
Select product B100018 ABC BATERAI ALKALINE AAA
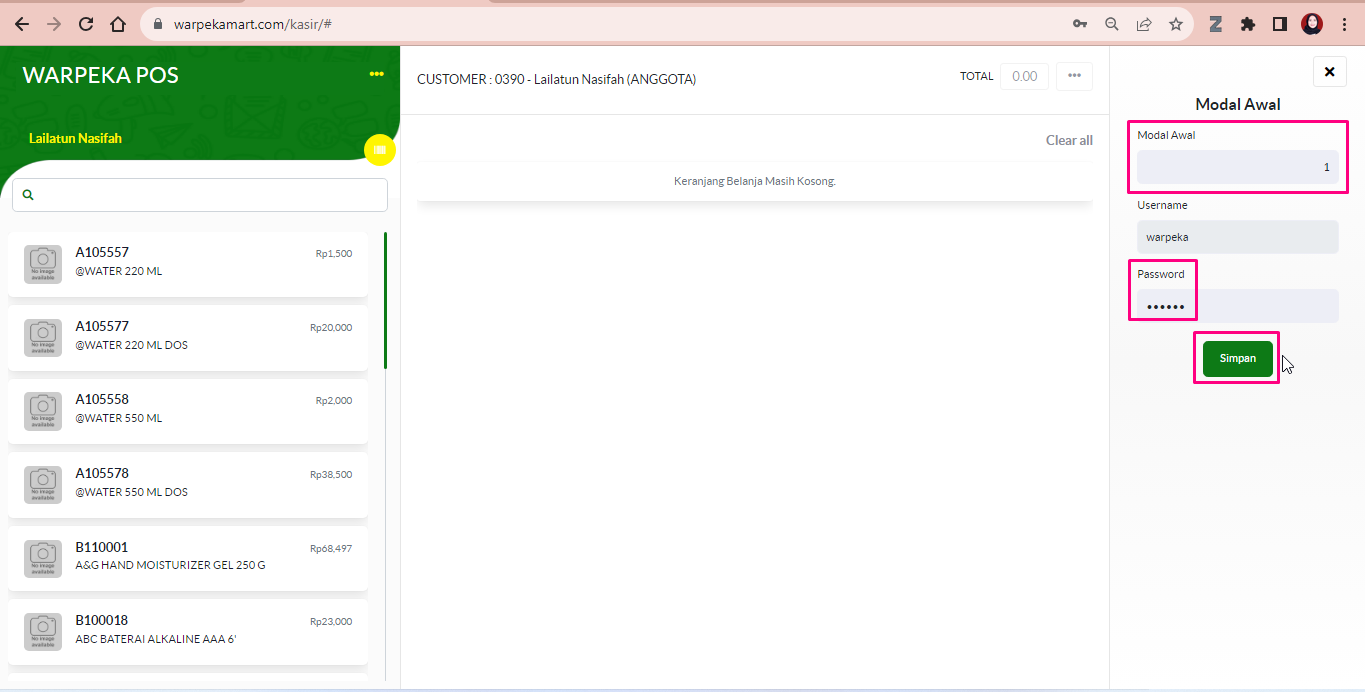(188, 632)
